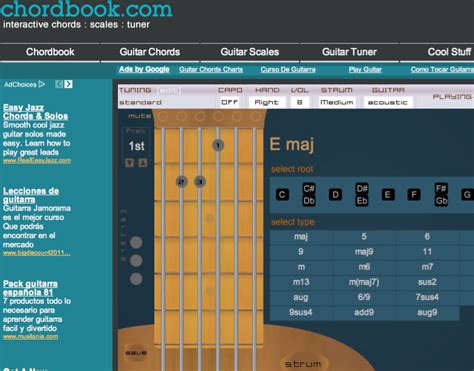Open the Curso De Guitarra link
Image resolution: width=474 pixels, height=371 pixels.
[288, 69]
